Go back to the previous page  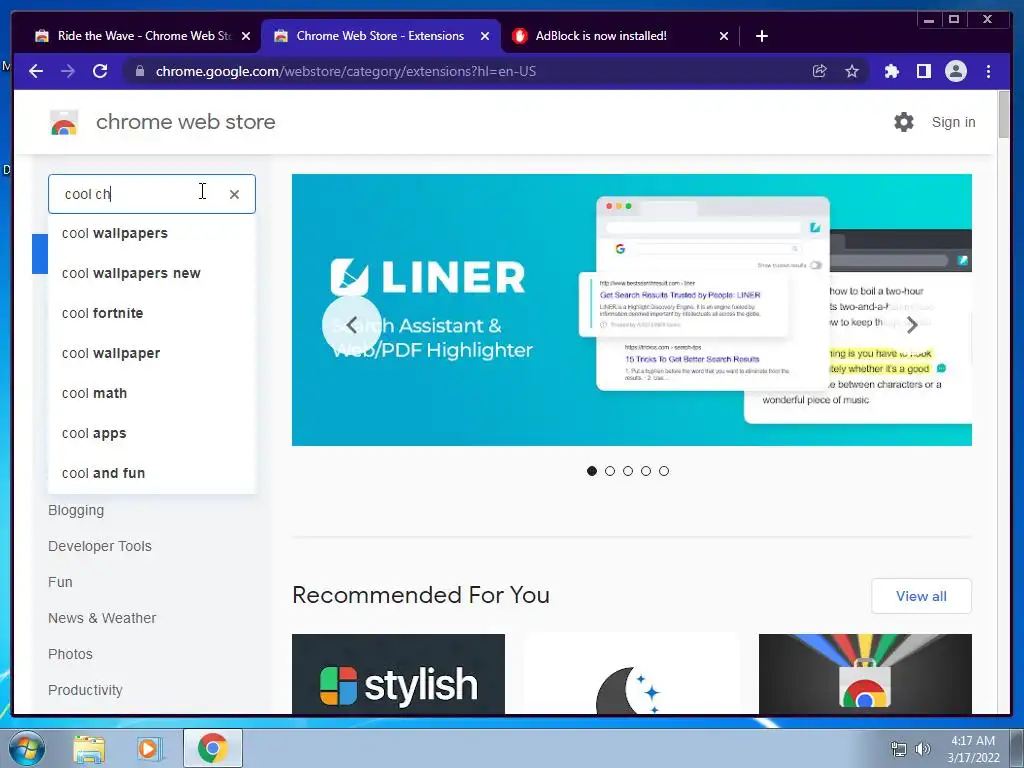(36, 71)
